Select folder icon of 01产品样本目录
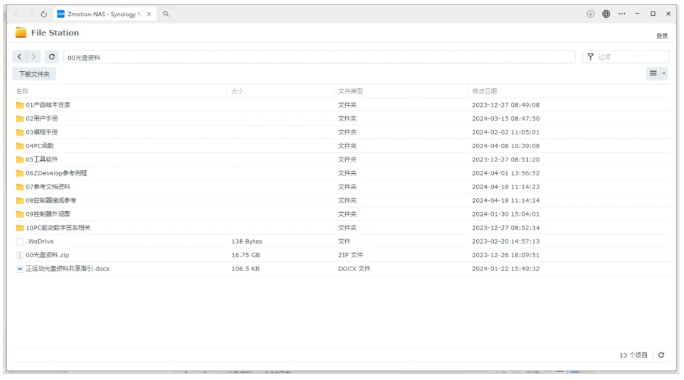 [x=20, y=105]
